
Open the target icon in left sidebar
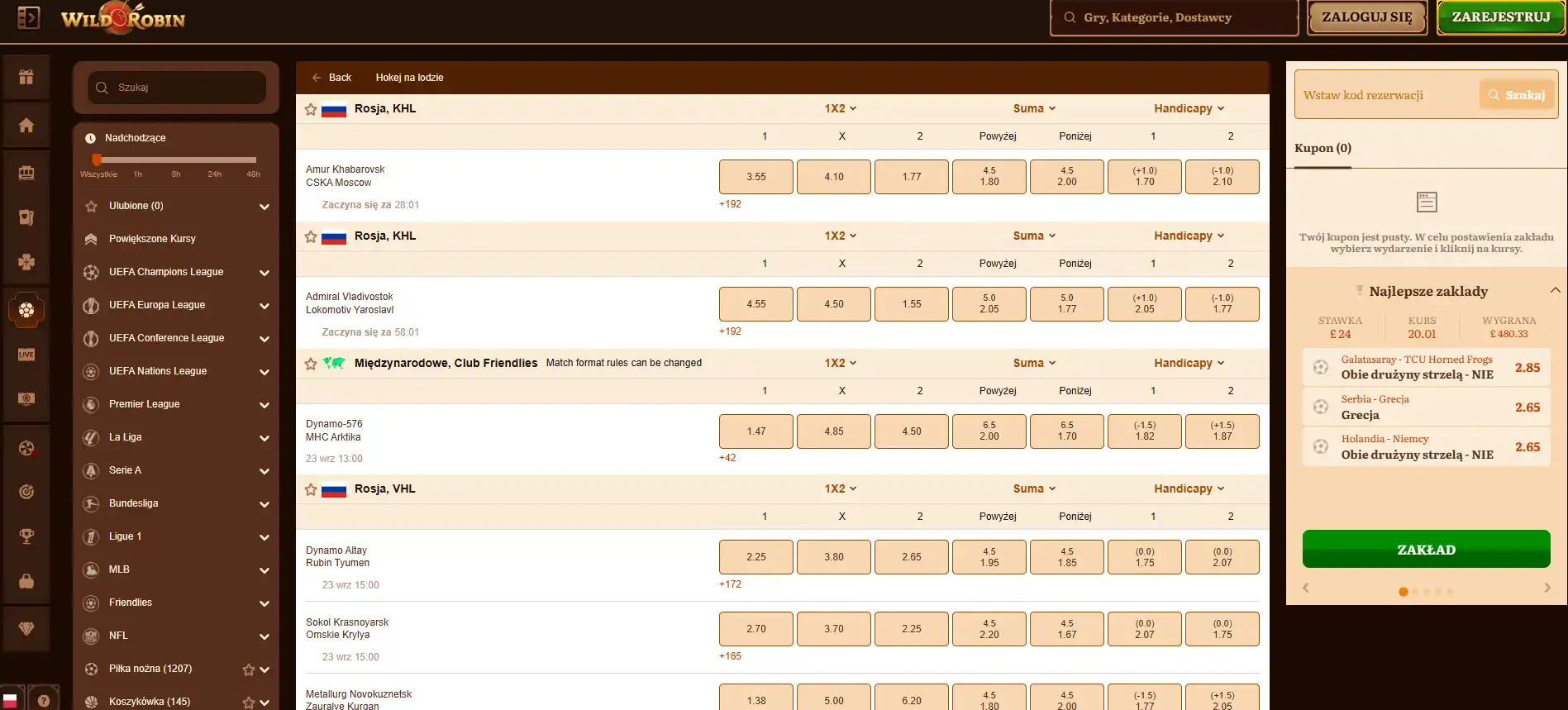pos(26,492)
